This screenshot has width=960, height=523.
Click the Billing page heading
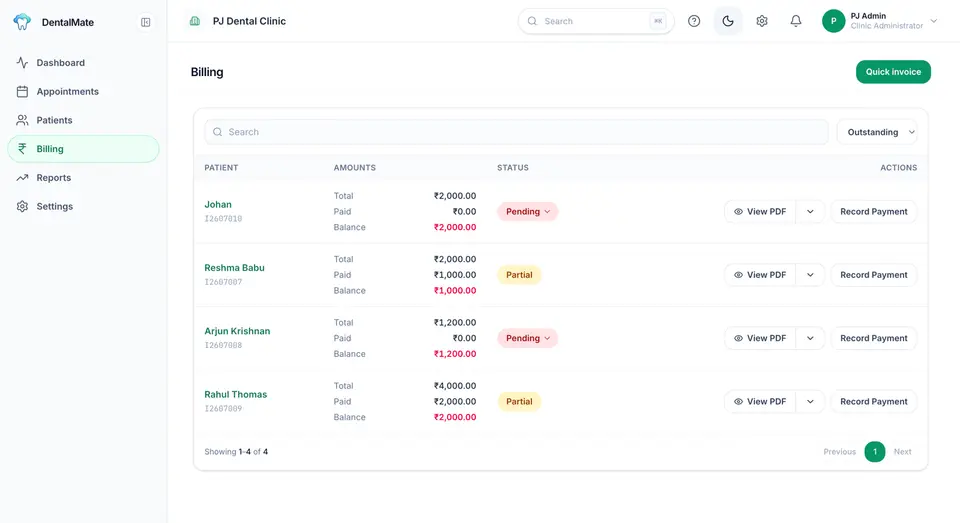coord(207,72)
